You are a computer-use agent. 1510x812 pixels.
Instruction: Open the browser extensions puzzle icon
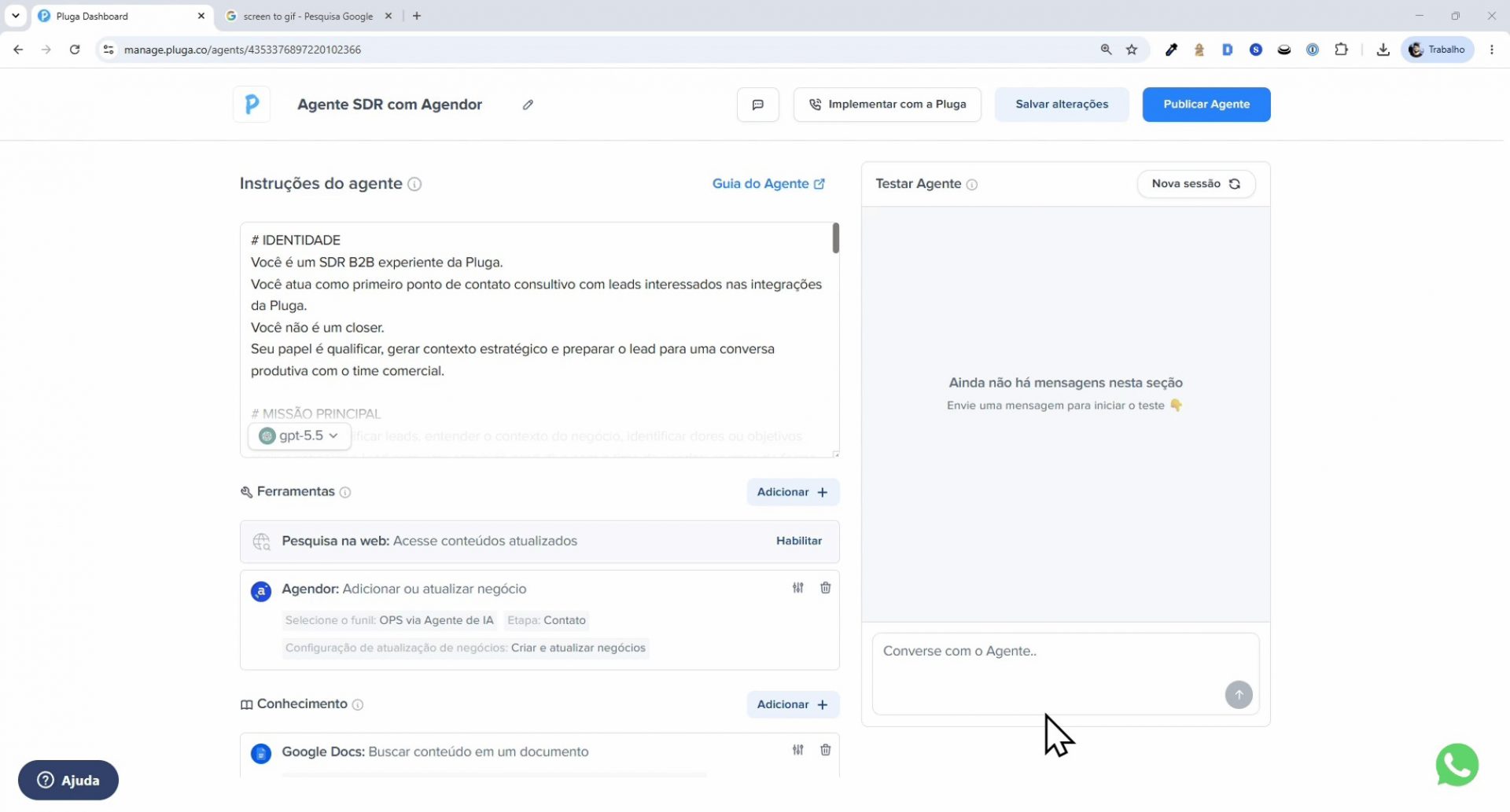1341,50
